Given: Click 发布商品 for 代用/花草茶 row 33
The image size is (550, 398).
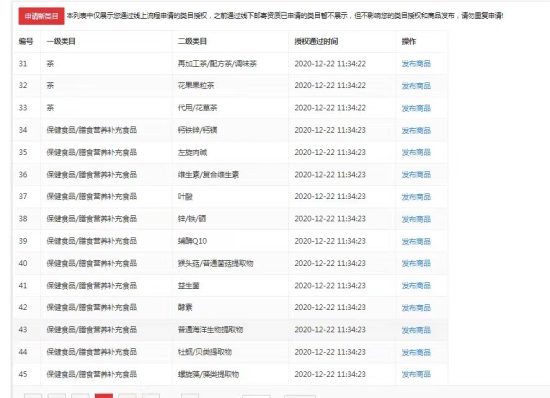Looking at the screenshot, I should pyautogui.click(x=416, y=108).
